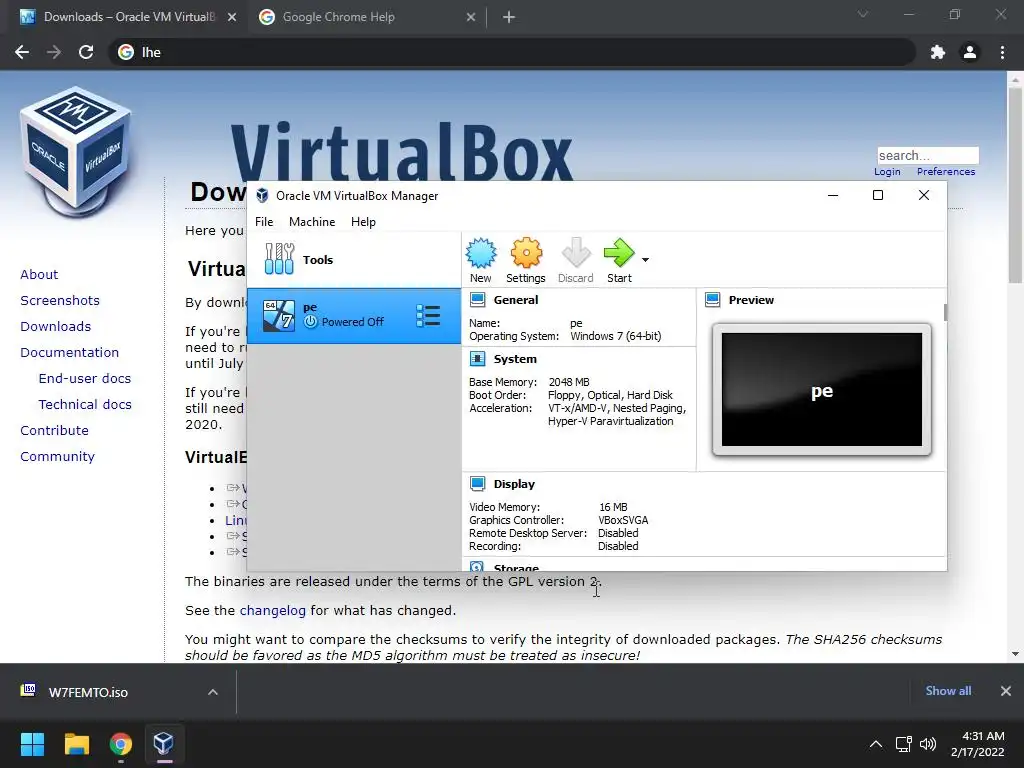Screen dimensions: 1024x768
Task: Close the Chrome downloads bar
Action: click(x=1006, y=691)
